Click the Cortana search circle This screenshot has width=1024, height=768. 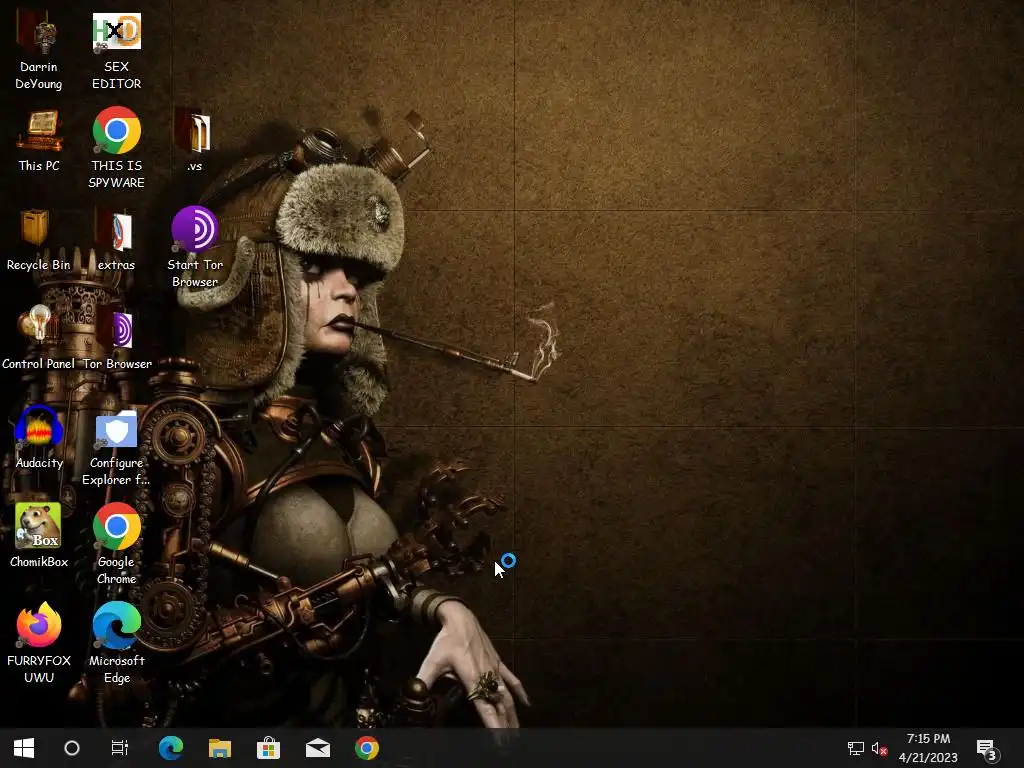[x=72, y=748]
